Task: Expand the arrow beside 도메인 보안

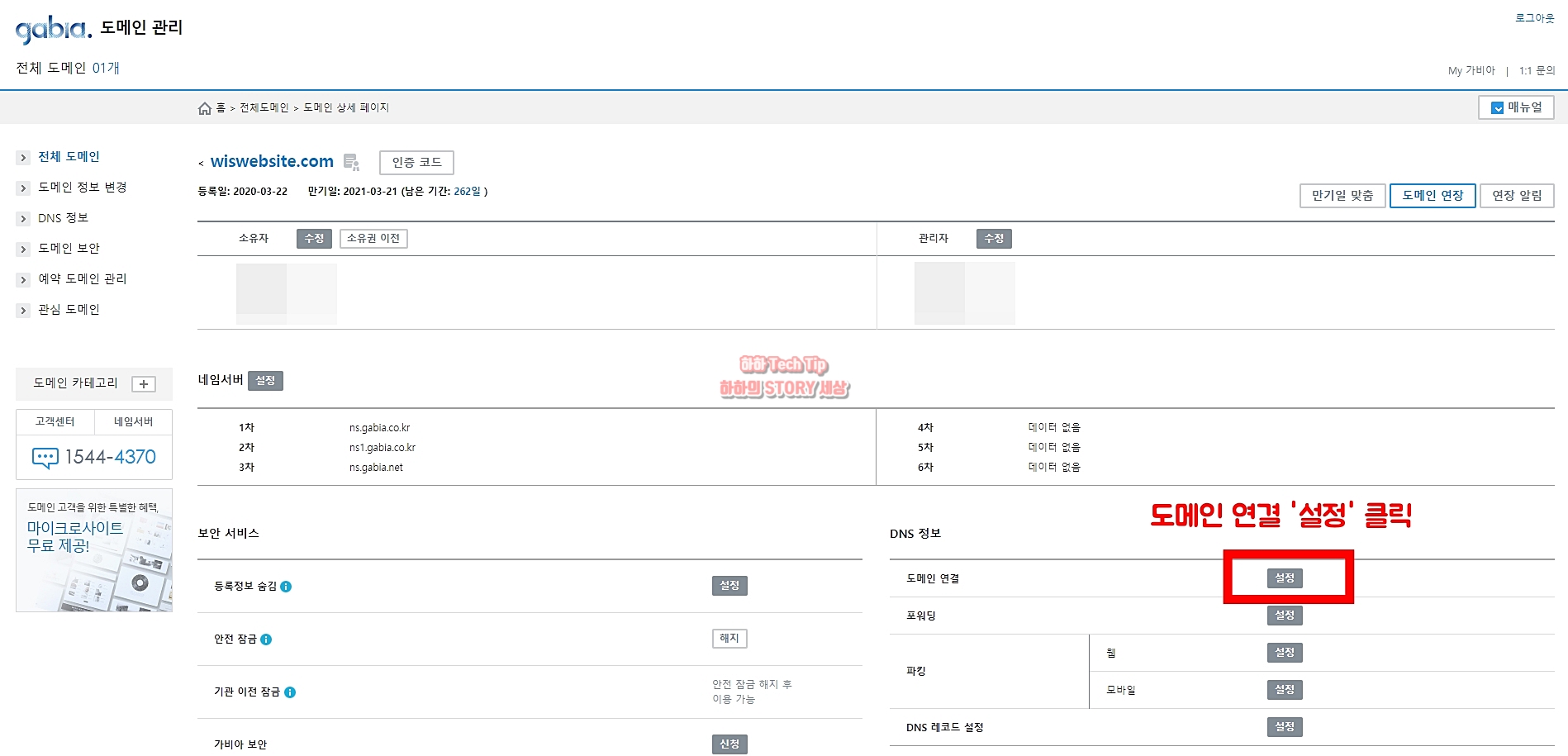Action: (x=23, y=250)
